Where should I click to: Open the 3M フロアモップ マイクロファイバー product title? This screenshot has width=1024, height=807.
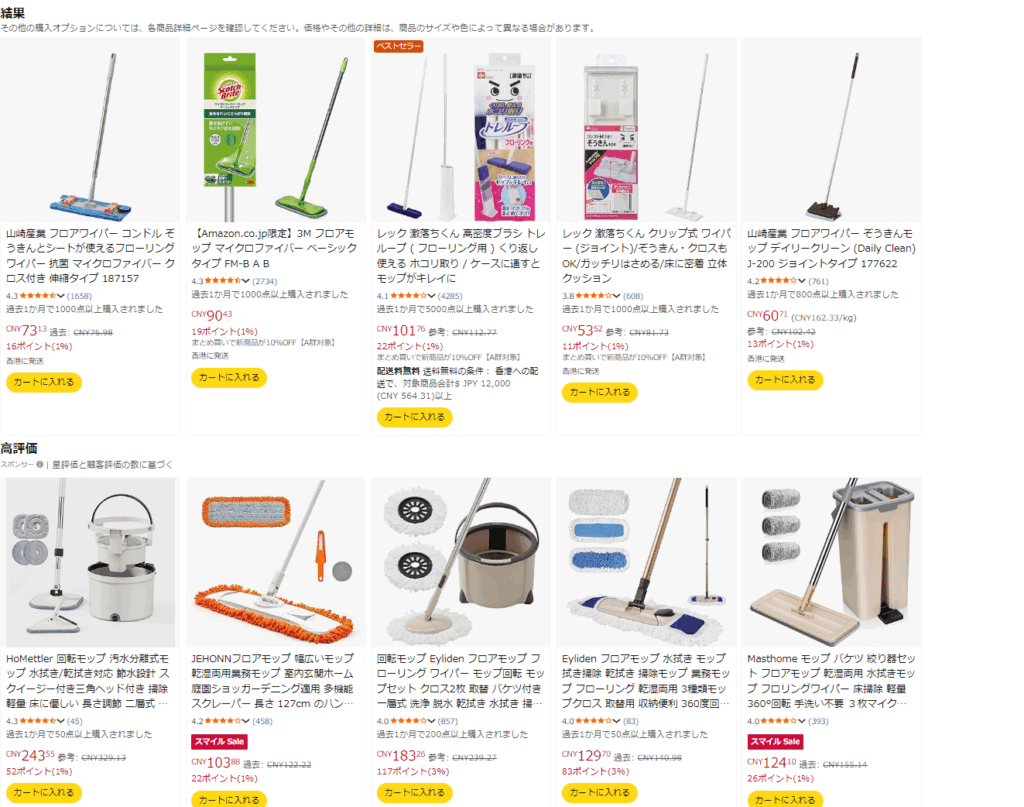pos(274,248)
